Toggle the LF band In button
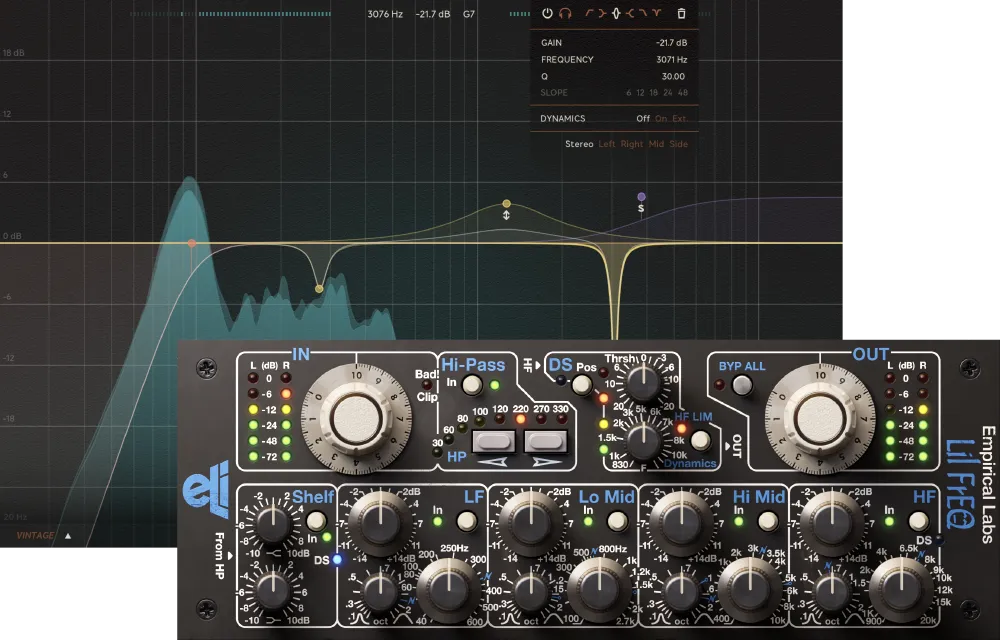The image size is (1000, 640). (x=466, y=521)
